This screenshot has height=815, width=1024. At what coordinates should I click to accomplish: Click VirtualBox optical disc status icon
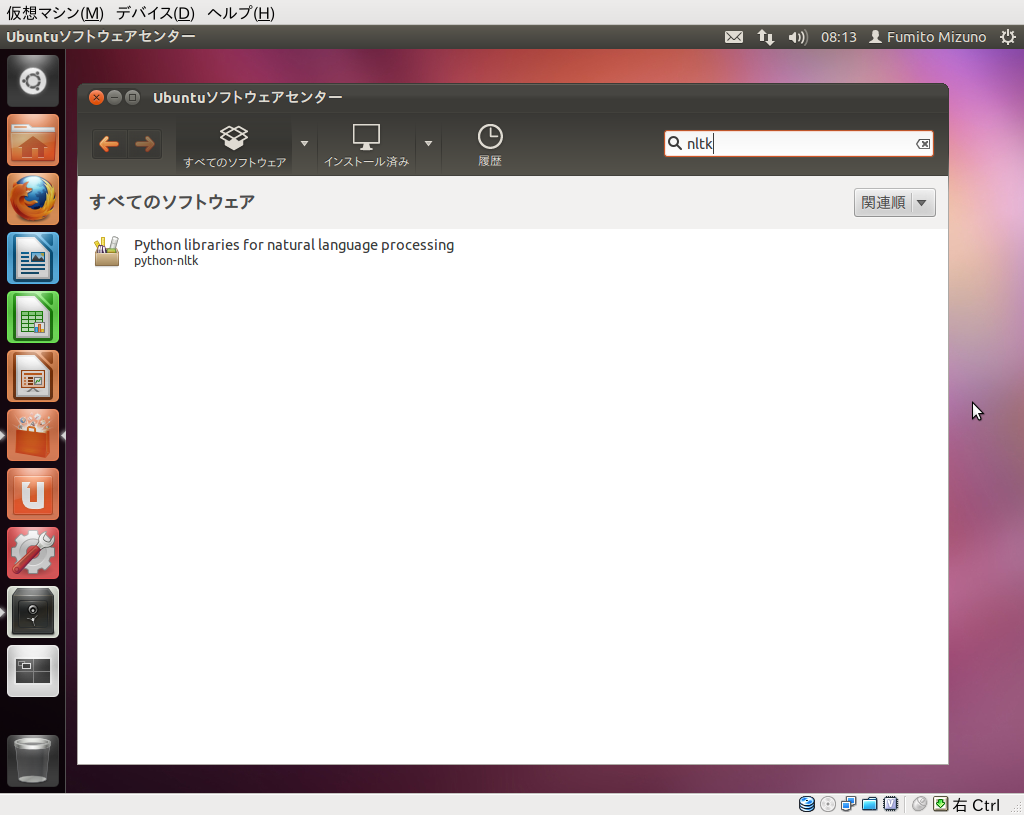[x=828, y=804]
